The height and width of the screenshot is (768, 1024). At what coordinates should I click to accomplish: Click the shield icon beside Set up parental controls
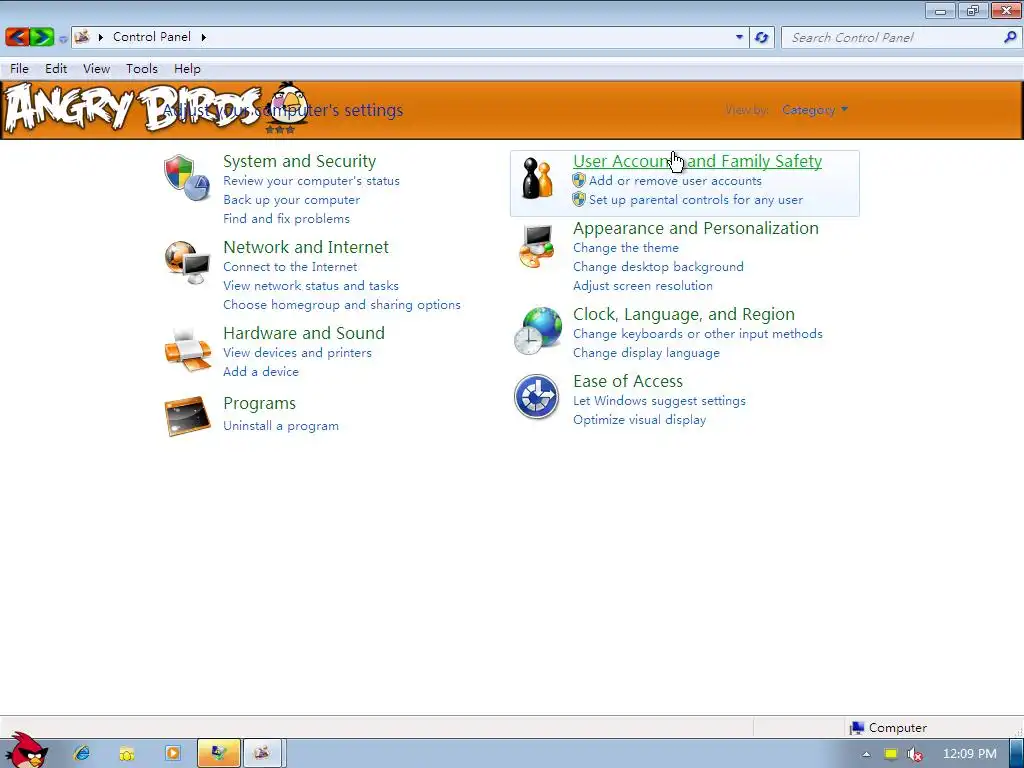coord(579,199)
